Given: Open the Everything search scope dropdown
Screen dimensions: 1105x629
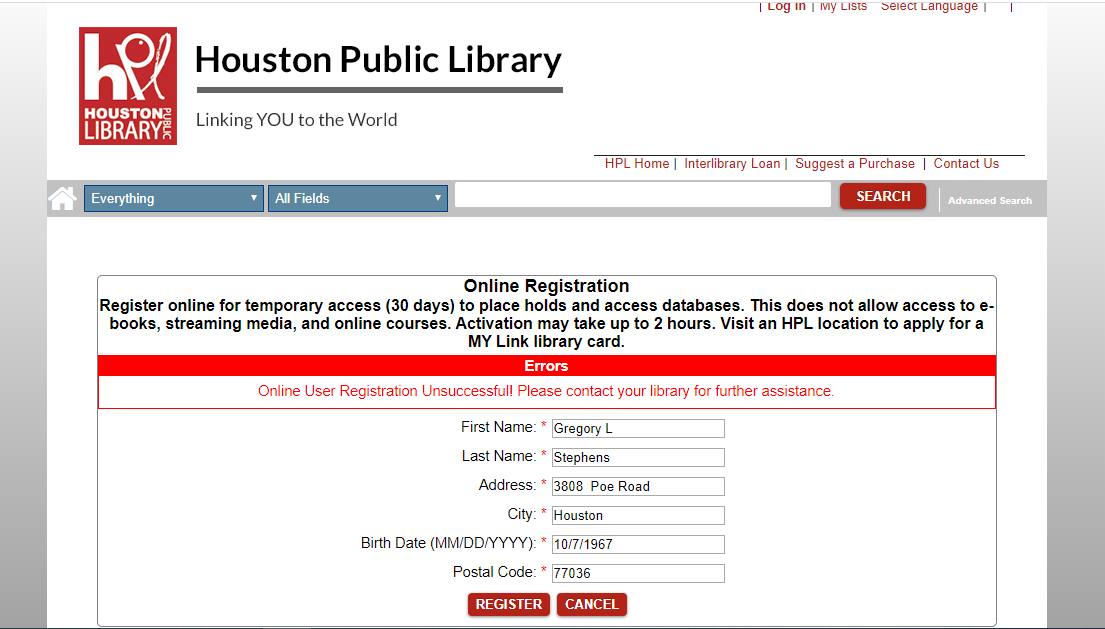Looking at the screenshot, I should tap(173, 198).
